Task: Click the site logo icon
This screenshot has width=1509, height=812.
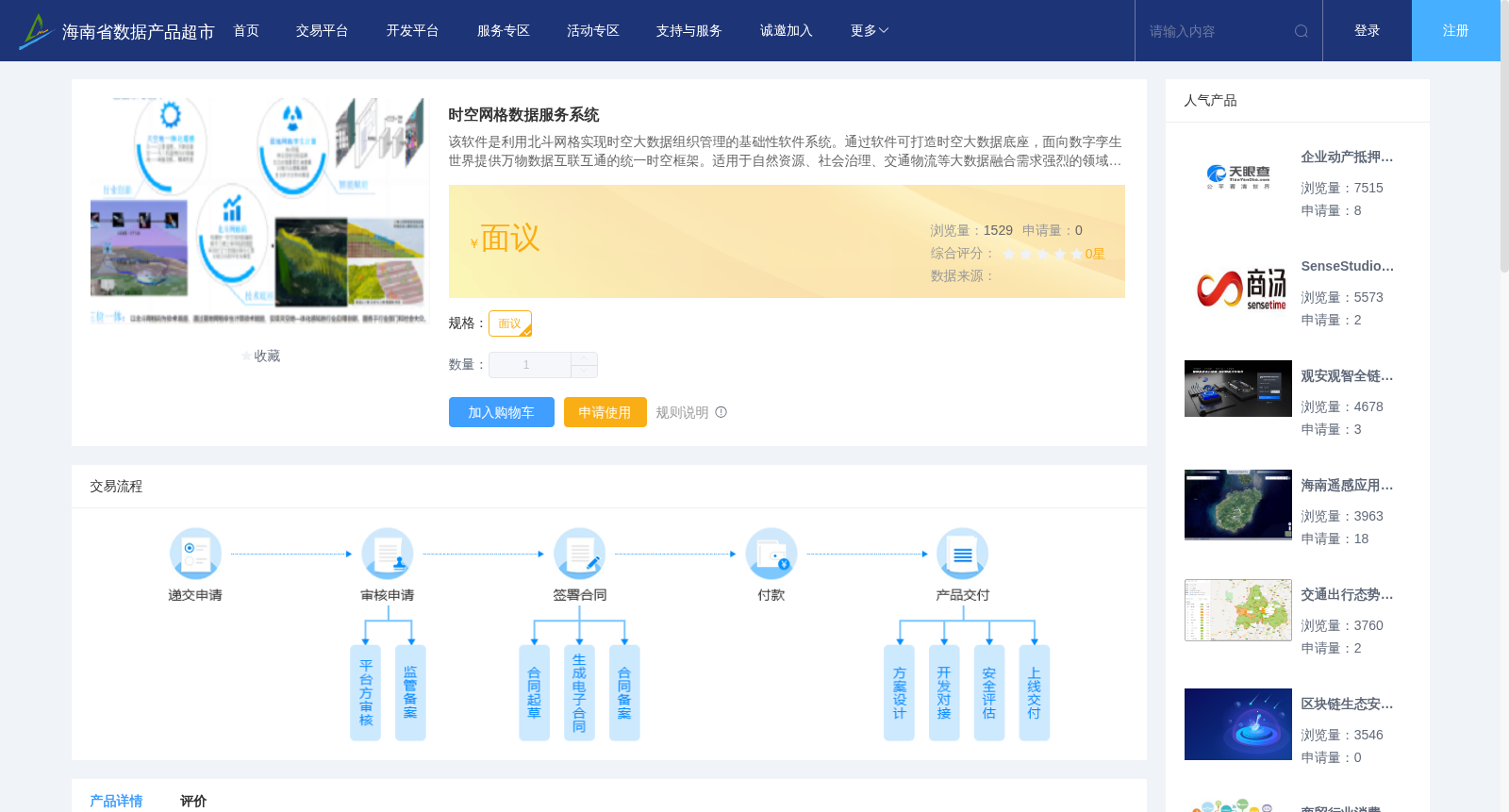Action: pyautogui.click(x=35, y=31)
